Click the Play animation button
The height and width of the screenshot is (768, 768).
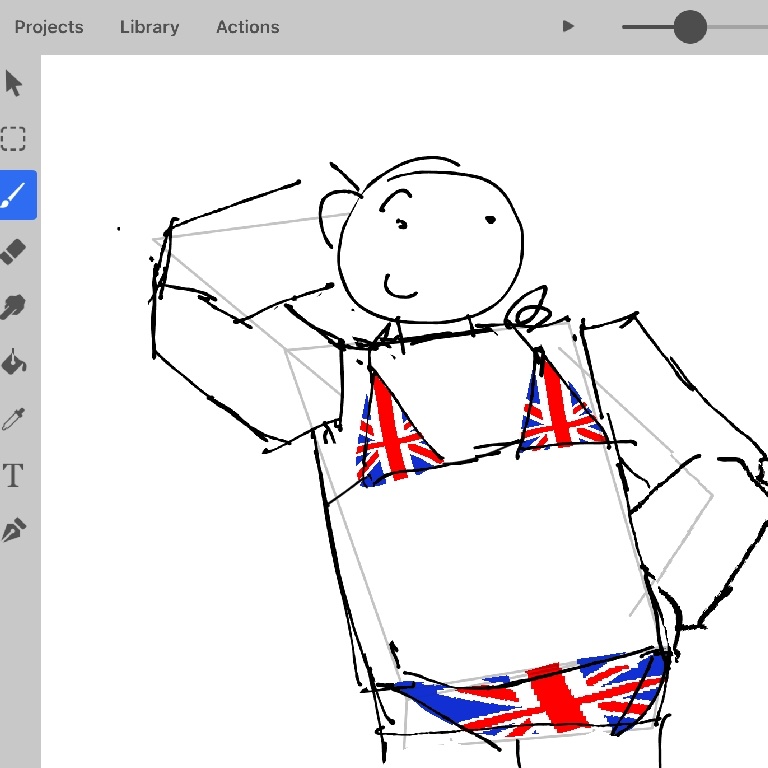(568, 26)
